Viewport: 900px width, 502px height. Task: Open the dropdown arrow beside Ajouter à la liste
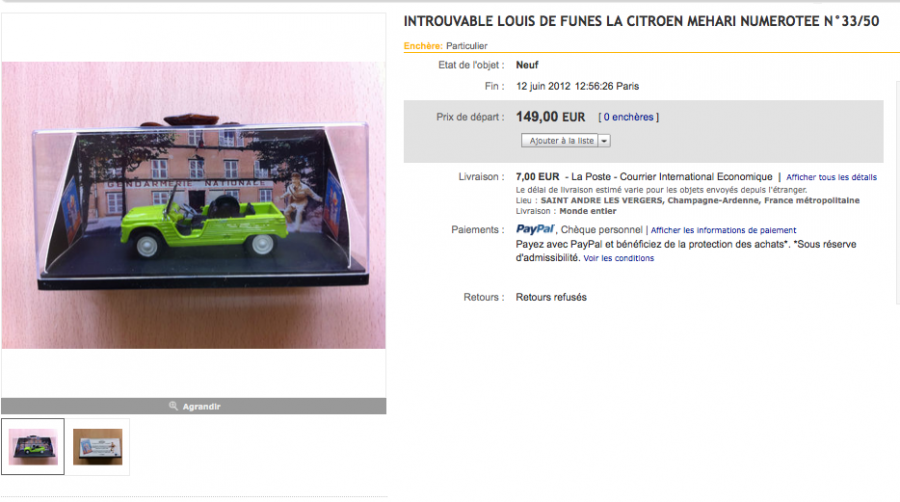(604, 141)
